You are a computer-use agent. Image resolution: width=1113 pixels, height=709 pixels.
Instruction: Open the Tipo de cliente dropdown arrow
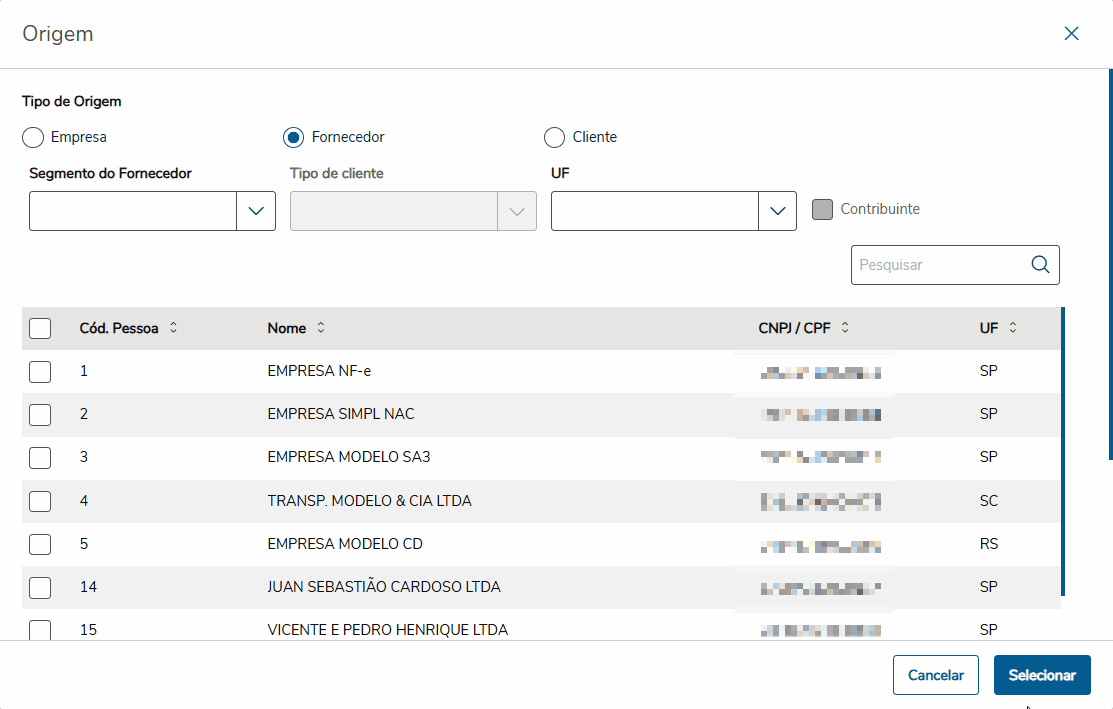pos(517,211)
